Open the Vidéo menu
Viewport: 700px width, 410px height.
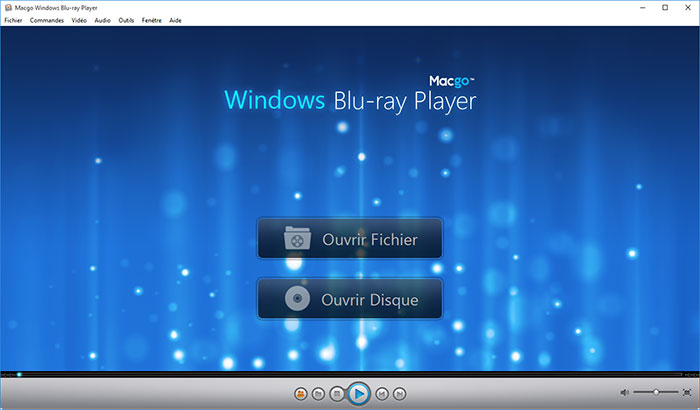(x=79, y=20)
